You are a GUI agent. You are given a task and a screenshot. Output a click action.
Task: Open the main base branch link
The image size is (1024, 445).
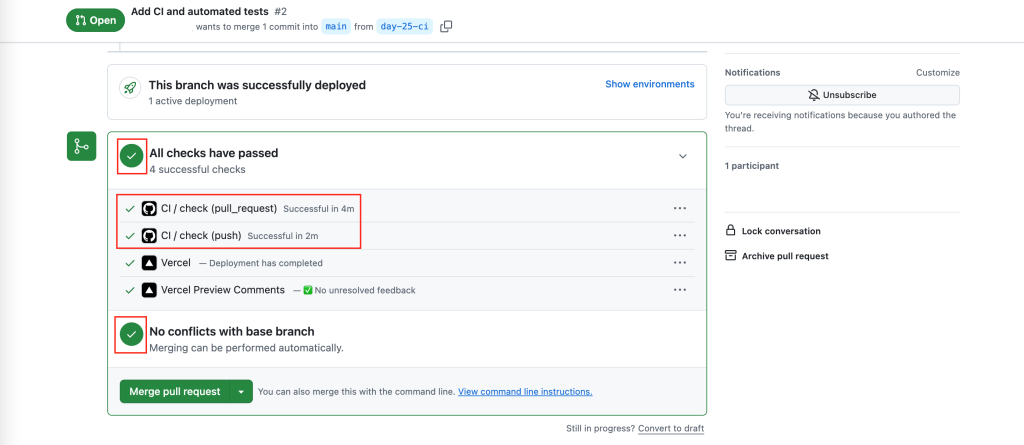(x=336, y=27)
